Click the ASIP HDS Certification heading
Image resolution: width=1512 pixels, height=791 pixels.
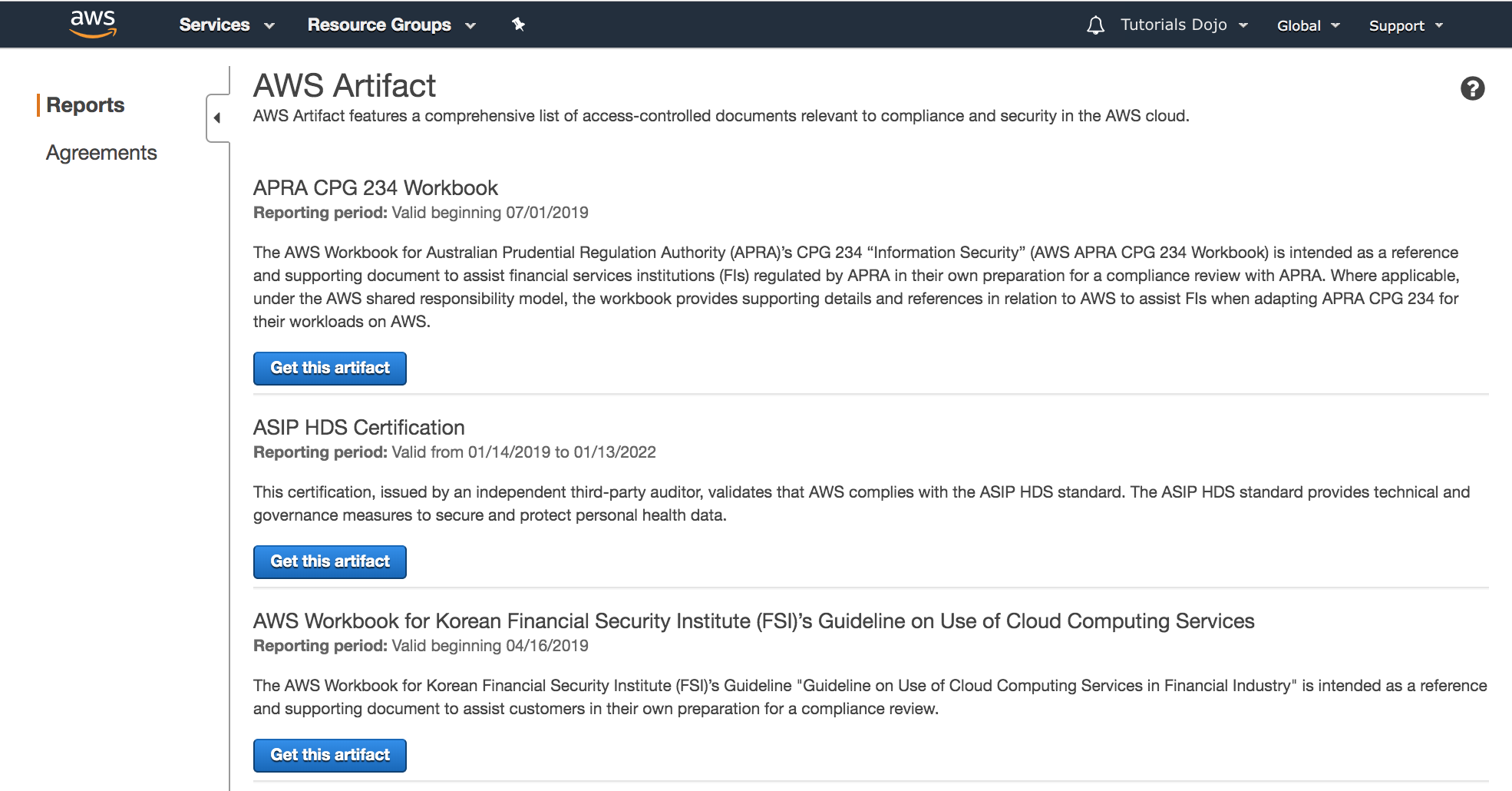click(x=359, y=428)
